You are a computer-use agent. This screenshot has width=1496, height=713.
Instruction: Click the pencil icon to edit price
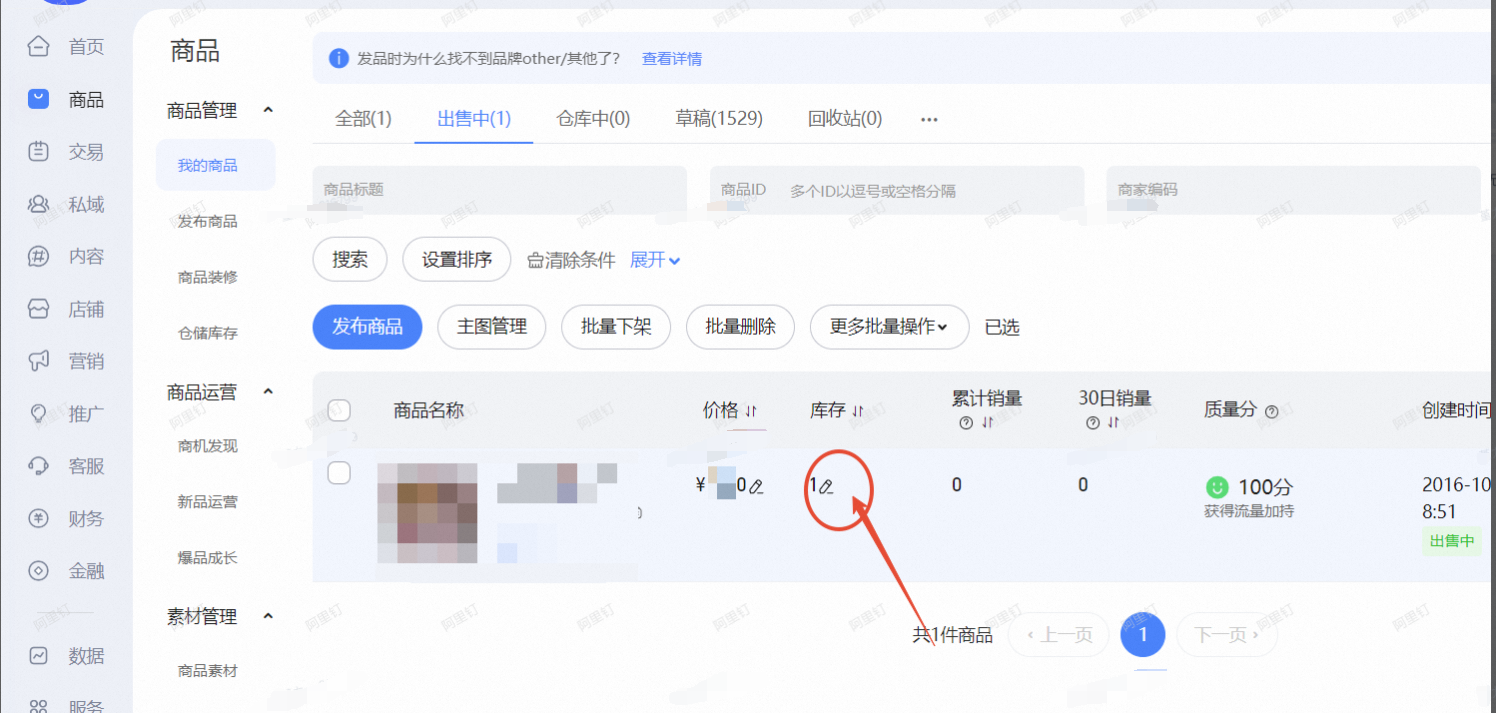click(756, 487)
